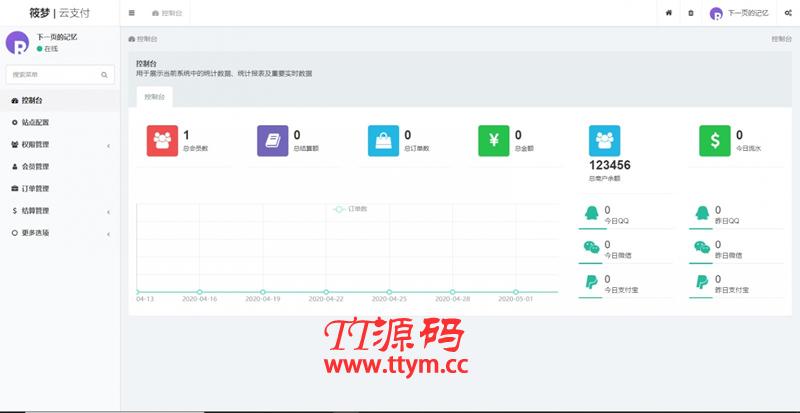Click the 今日流水 label
Image resolution: width=800 pixels, height=413 pixels.
click(749, 149)
